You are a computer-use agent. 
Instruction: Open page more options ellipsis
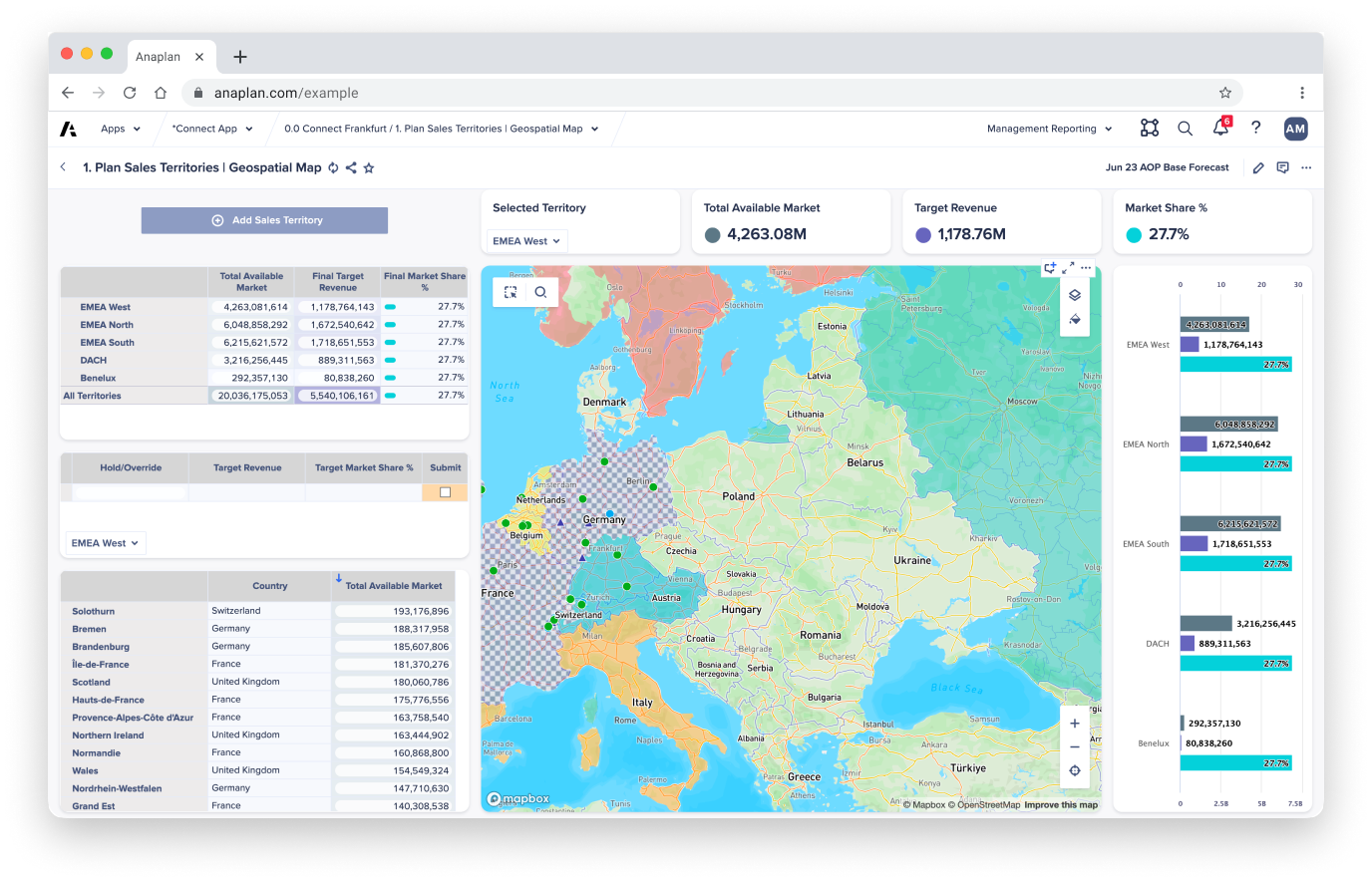1306,167
